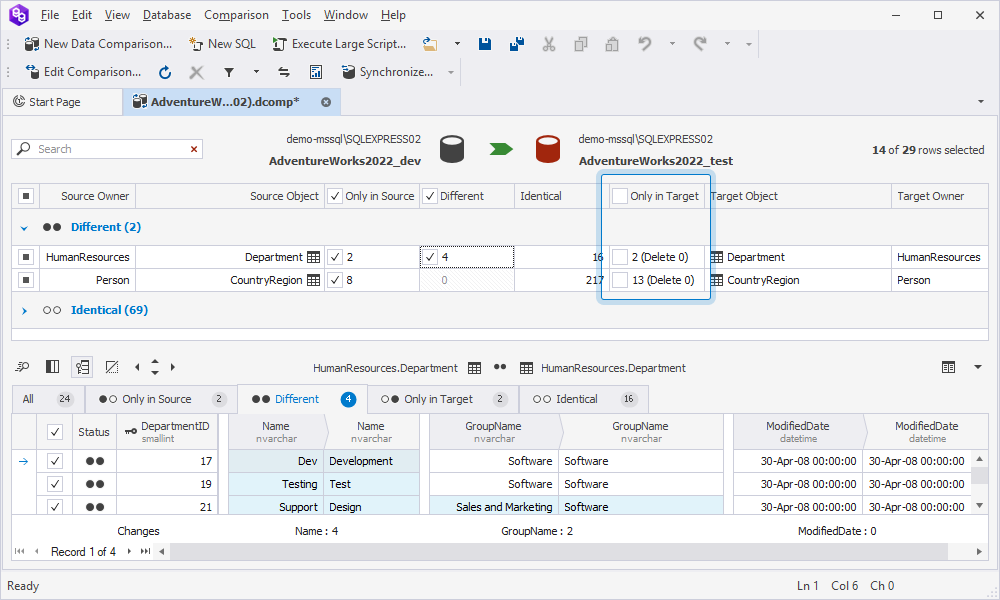Collapse the Different (2) group
Viewport: 1000px width, 600px height.
point(24,227)
